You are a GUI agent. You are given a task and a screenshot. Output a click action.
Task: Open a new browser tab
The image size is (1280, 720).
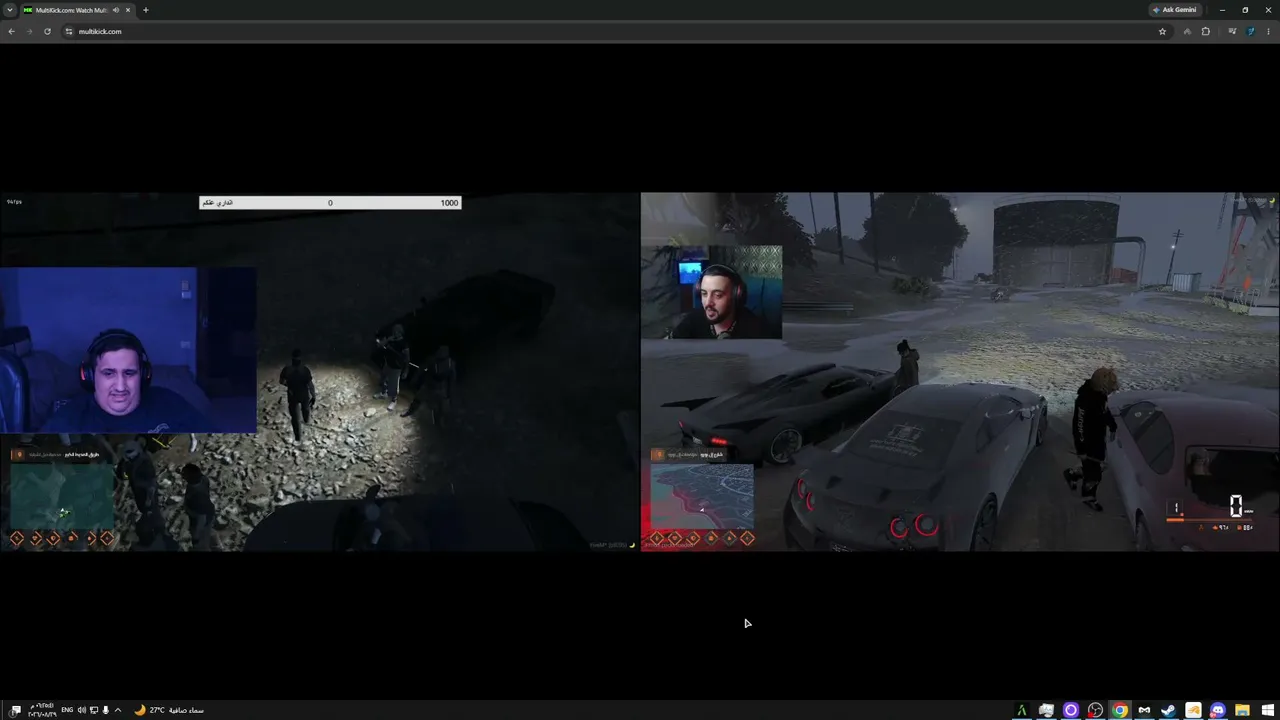point(146,10)
